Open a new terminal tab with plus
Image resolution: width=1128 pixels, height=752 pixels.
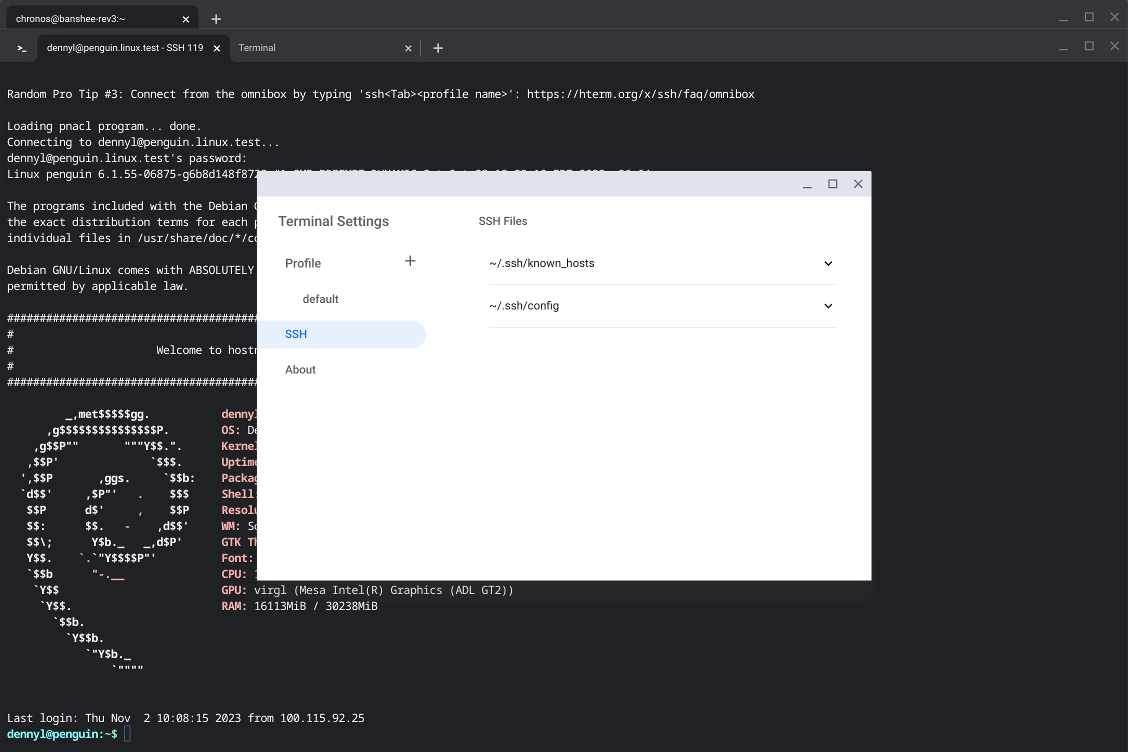point(438,48)
